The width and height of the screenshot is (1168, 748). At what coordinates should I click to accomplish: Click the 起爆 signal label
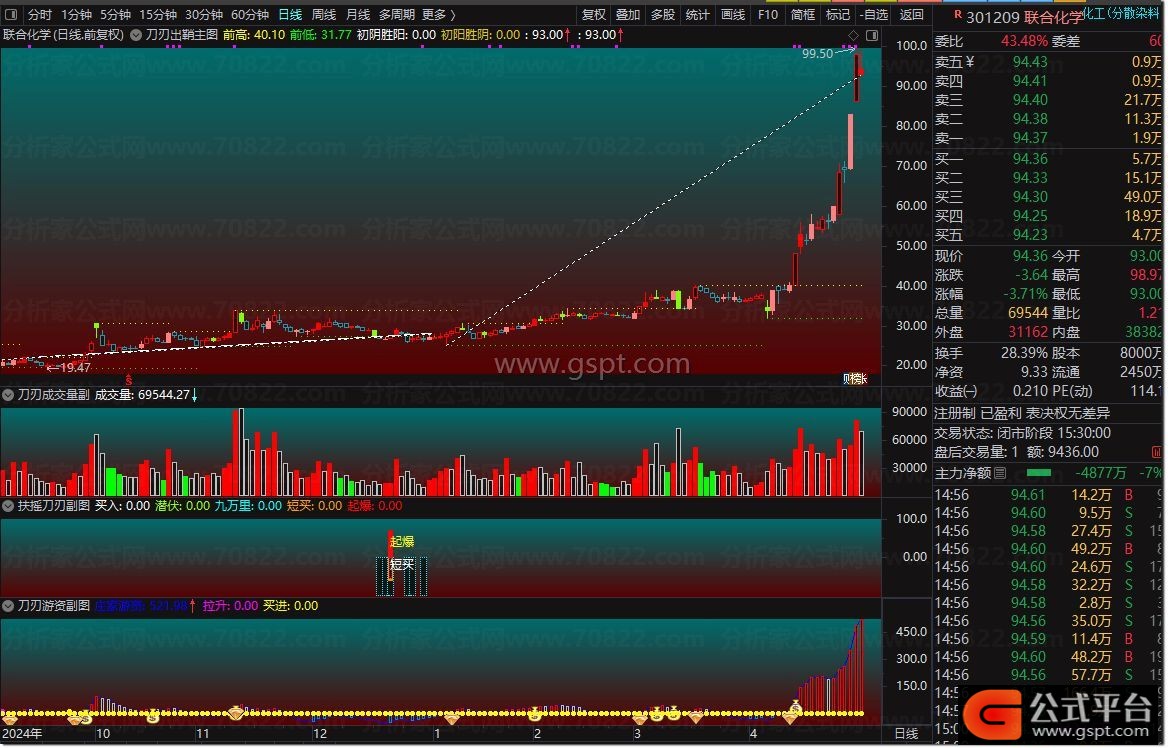402,542
